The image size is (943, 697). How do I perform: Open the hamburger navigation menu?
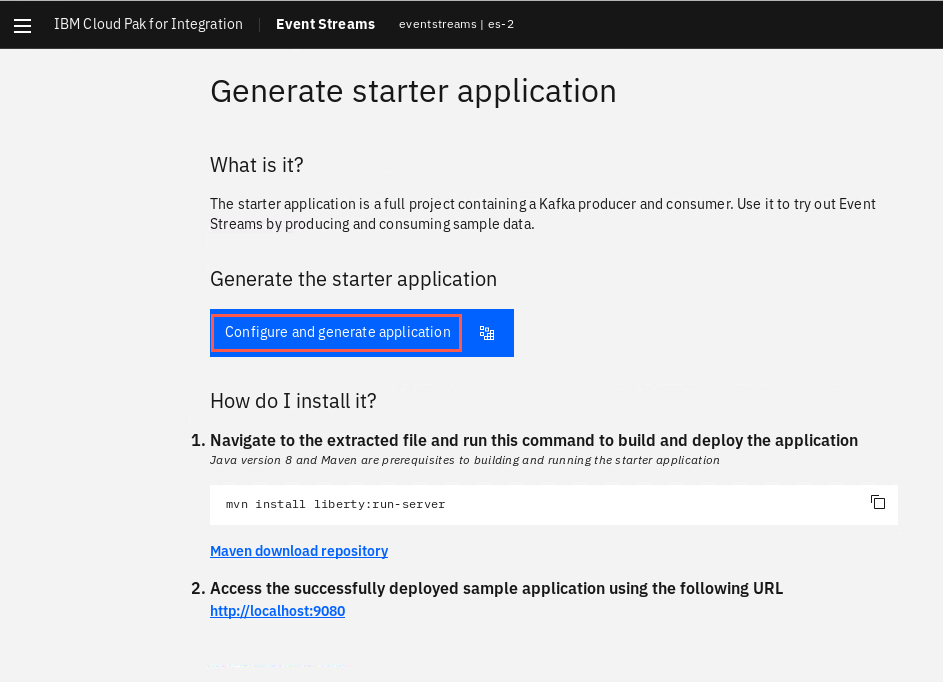[x=22, y=26]
